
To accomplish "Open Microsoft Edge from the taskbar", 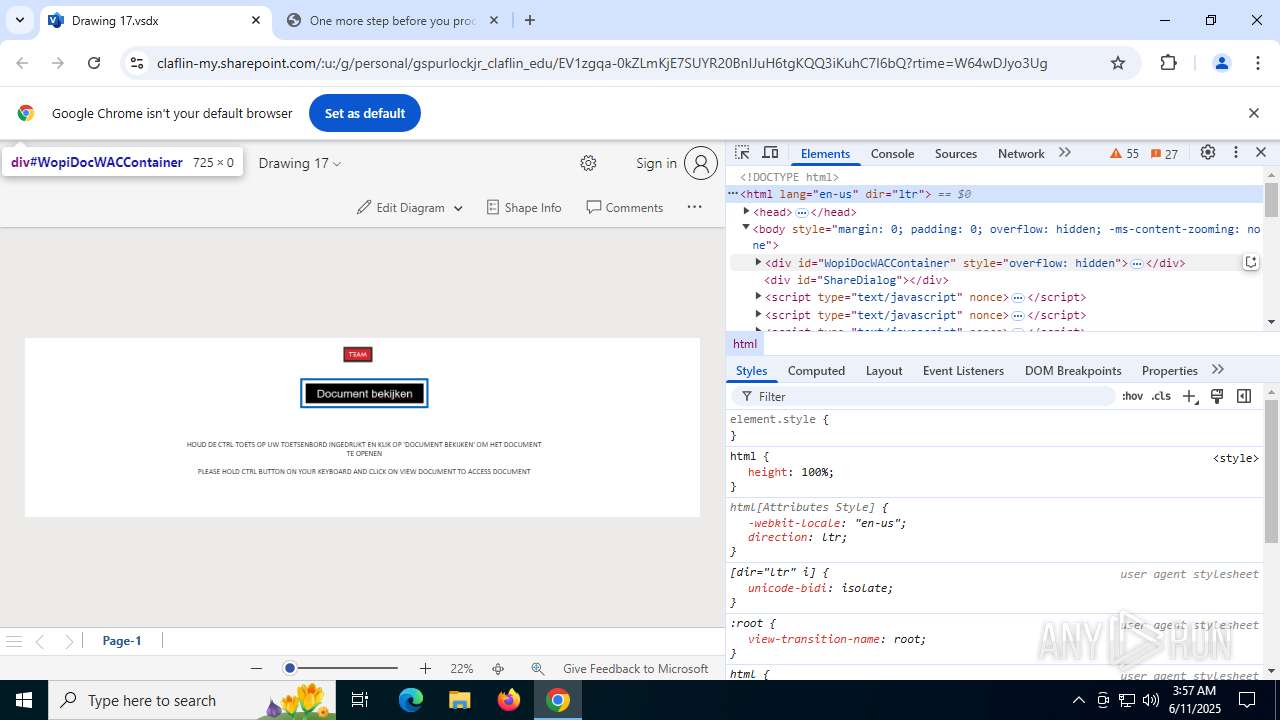I will click(411, 700).
